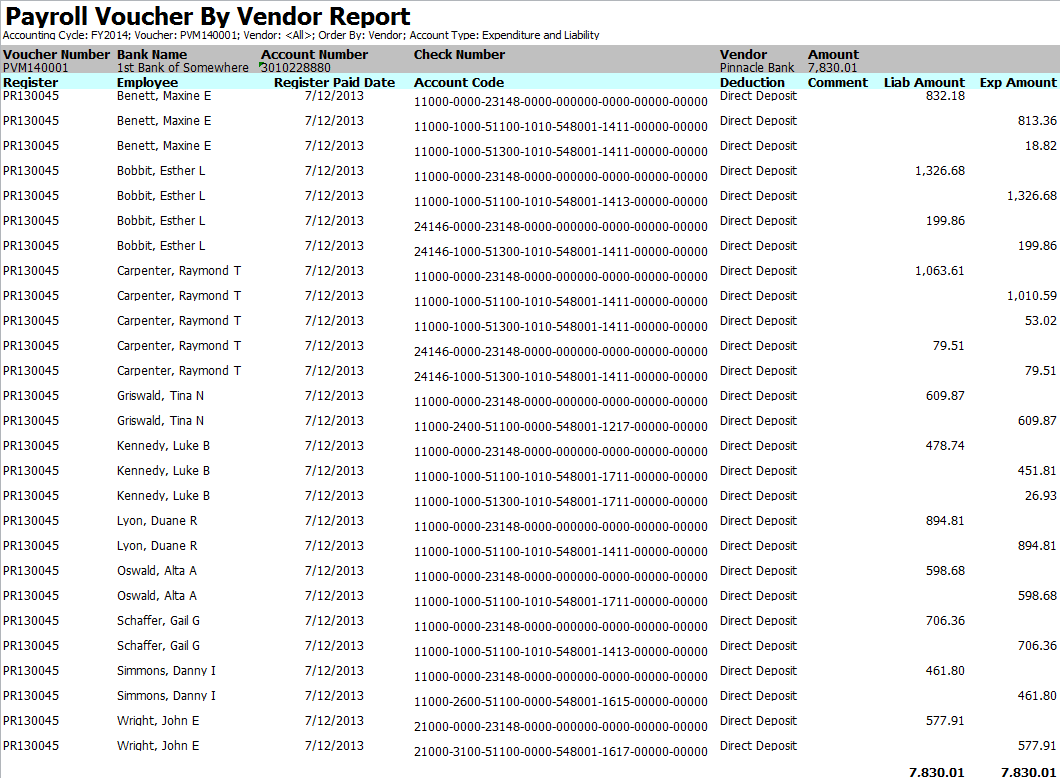Image resolution: width=1060 pixels, height=778 pixels.
Task: Click liability amount 461.80
Action: tap(945, 671)
